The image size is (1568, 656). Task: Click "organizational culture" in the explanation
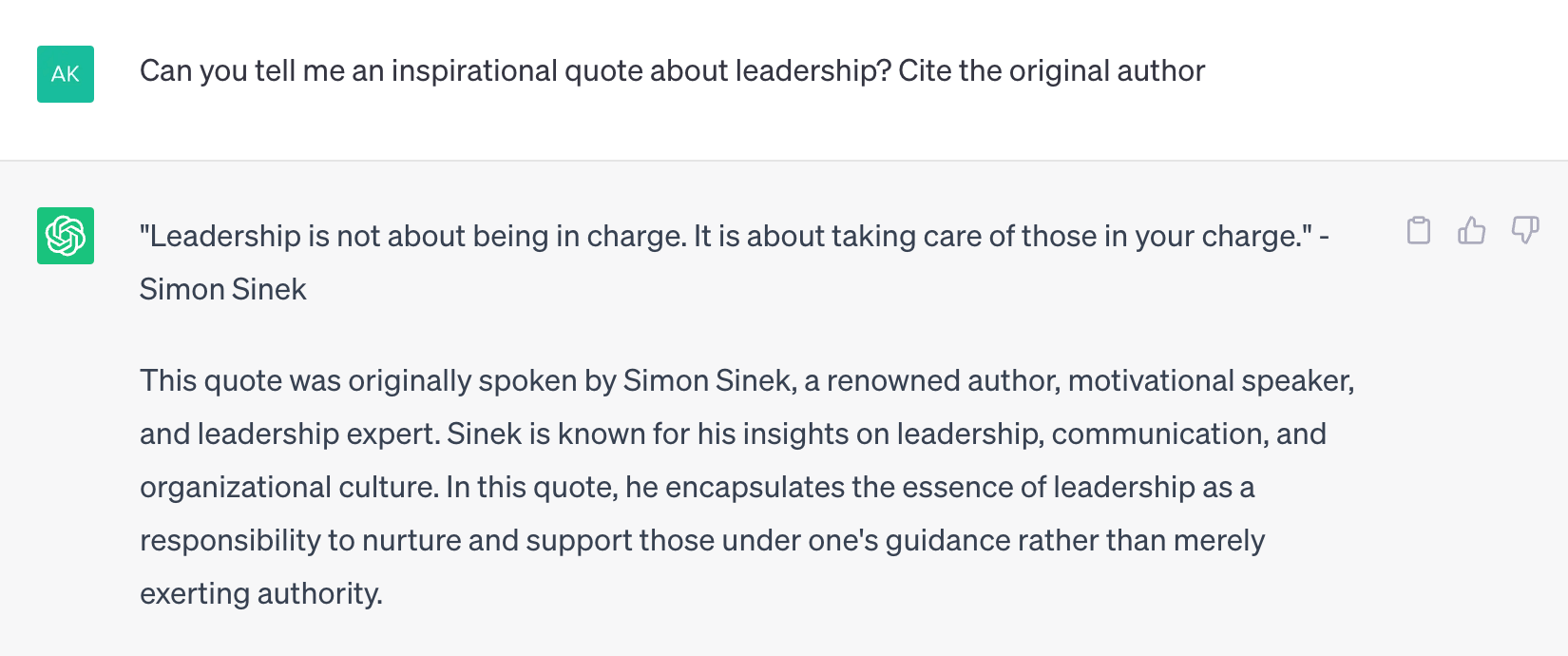click(287, 488)
